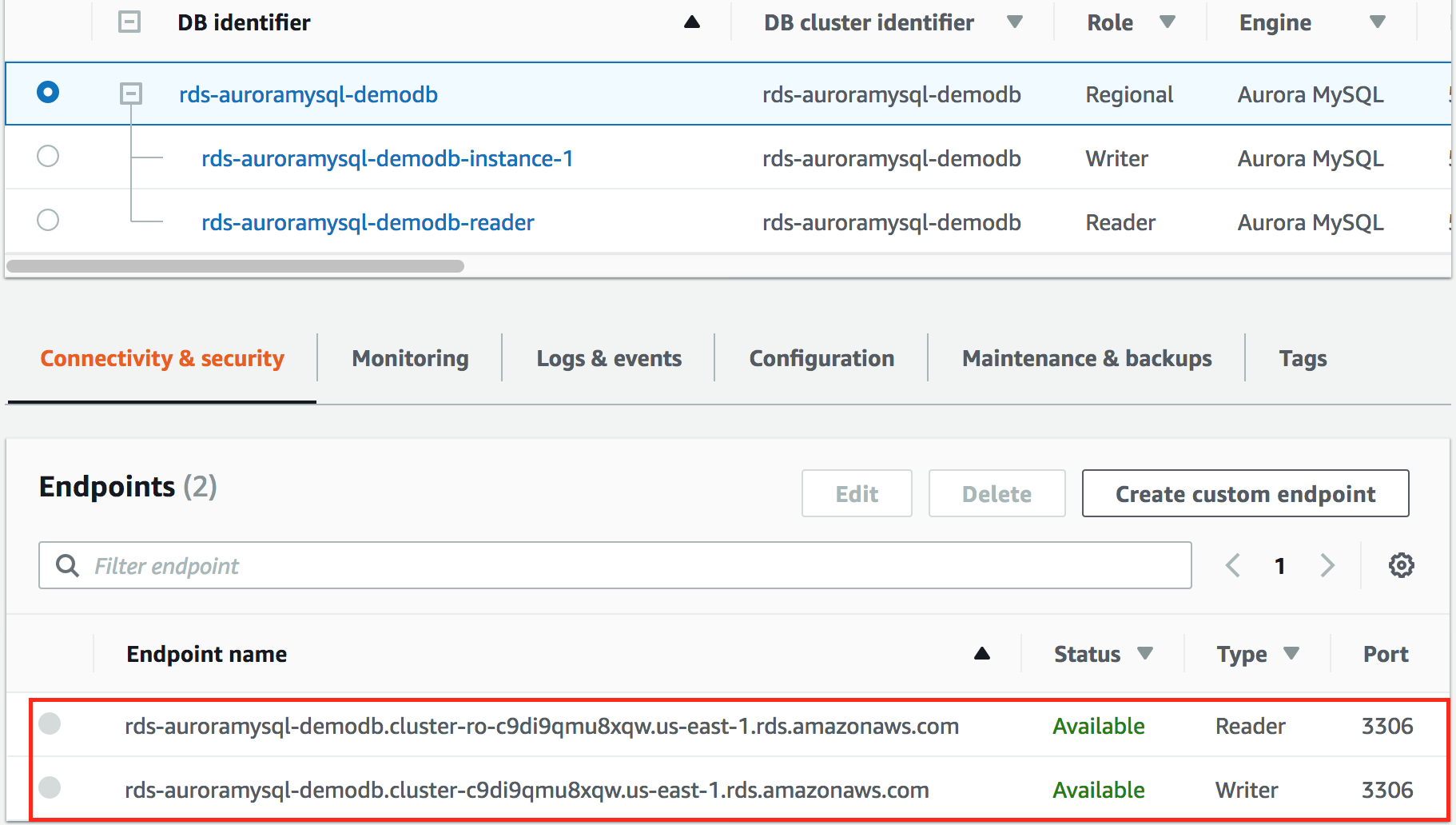
Task: Click DB identifier column header
Action: [244, 22]
